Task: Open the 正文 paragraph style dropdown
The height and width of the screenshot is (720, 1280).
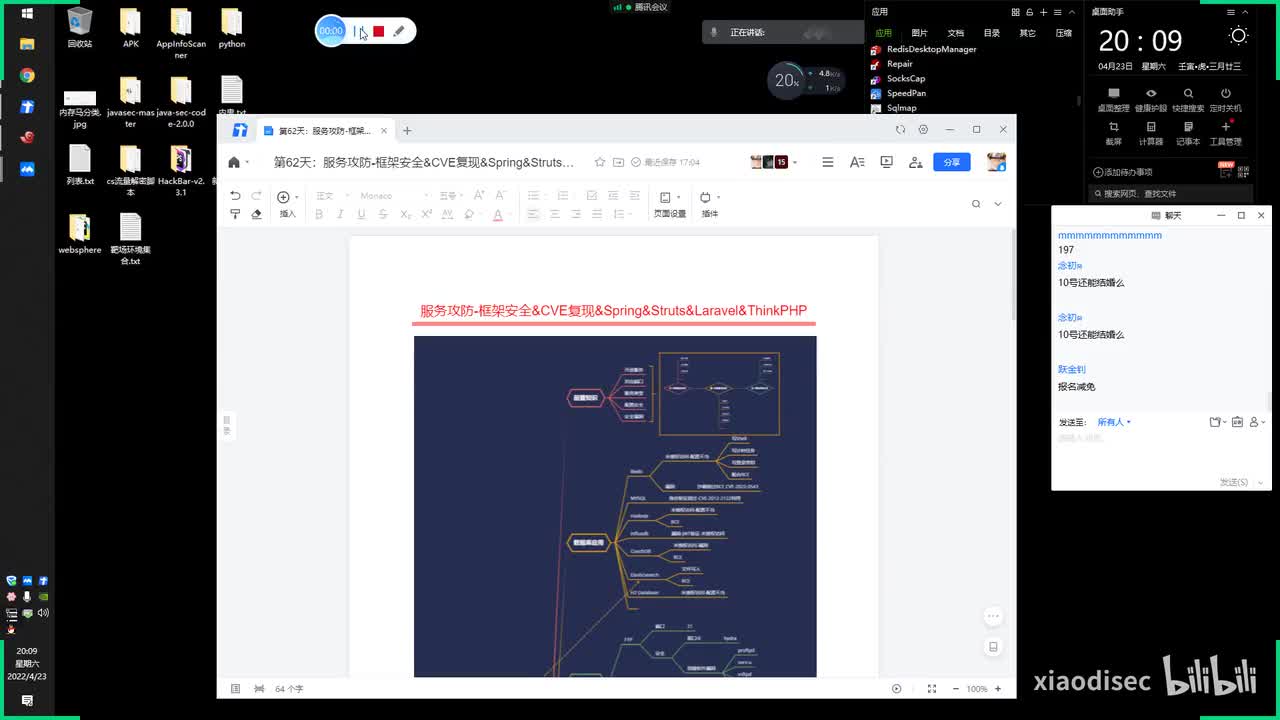Action: click(x=331, y=196)
